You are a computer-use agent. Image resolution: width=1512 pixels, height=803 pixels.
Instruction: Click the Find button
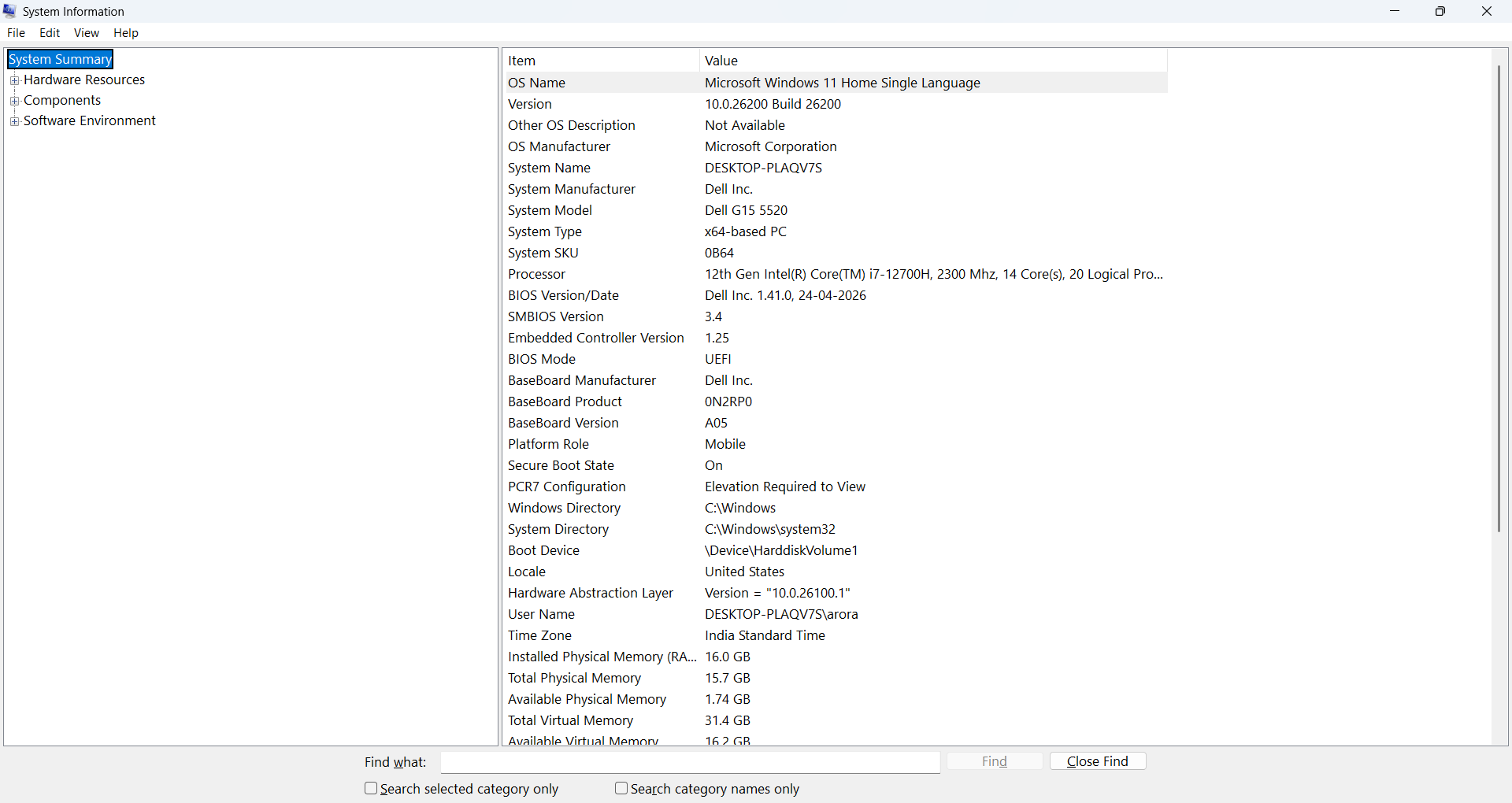point(995,761)
